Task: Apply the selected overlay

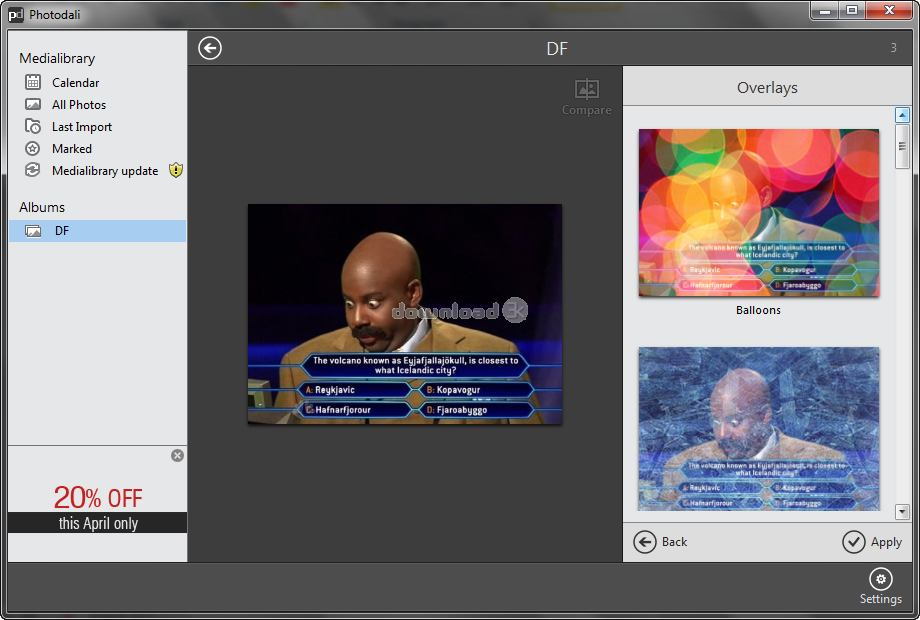Action: pos(872,542)
